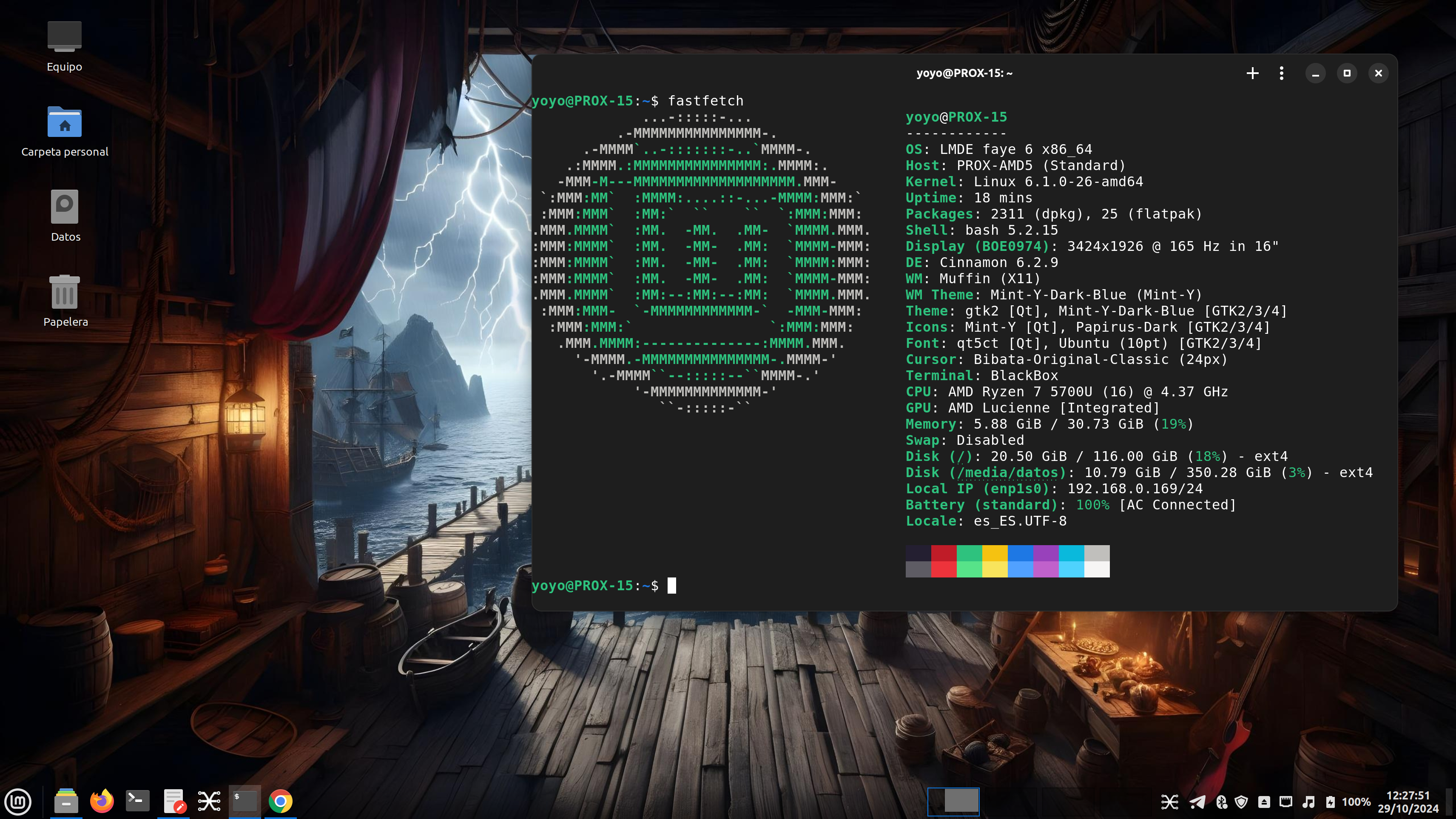Select the Carpeta personal desktop folder

point(65,122)
